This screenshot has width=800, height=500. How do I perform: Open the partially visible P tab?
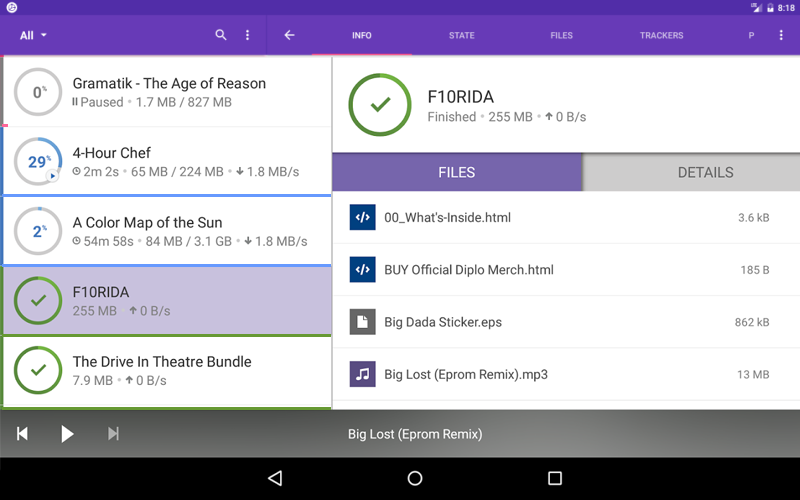(751, 35)
